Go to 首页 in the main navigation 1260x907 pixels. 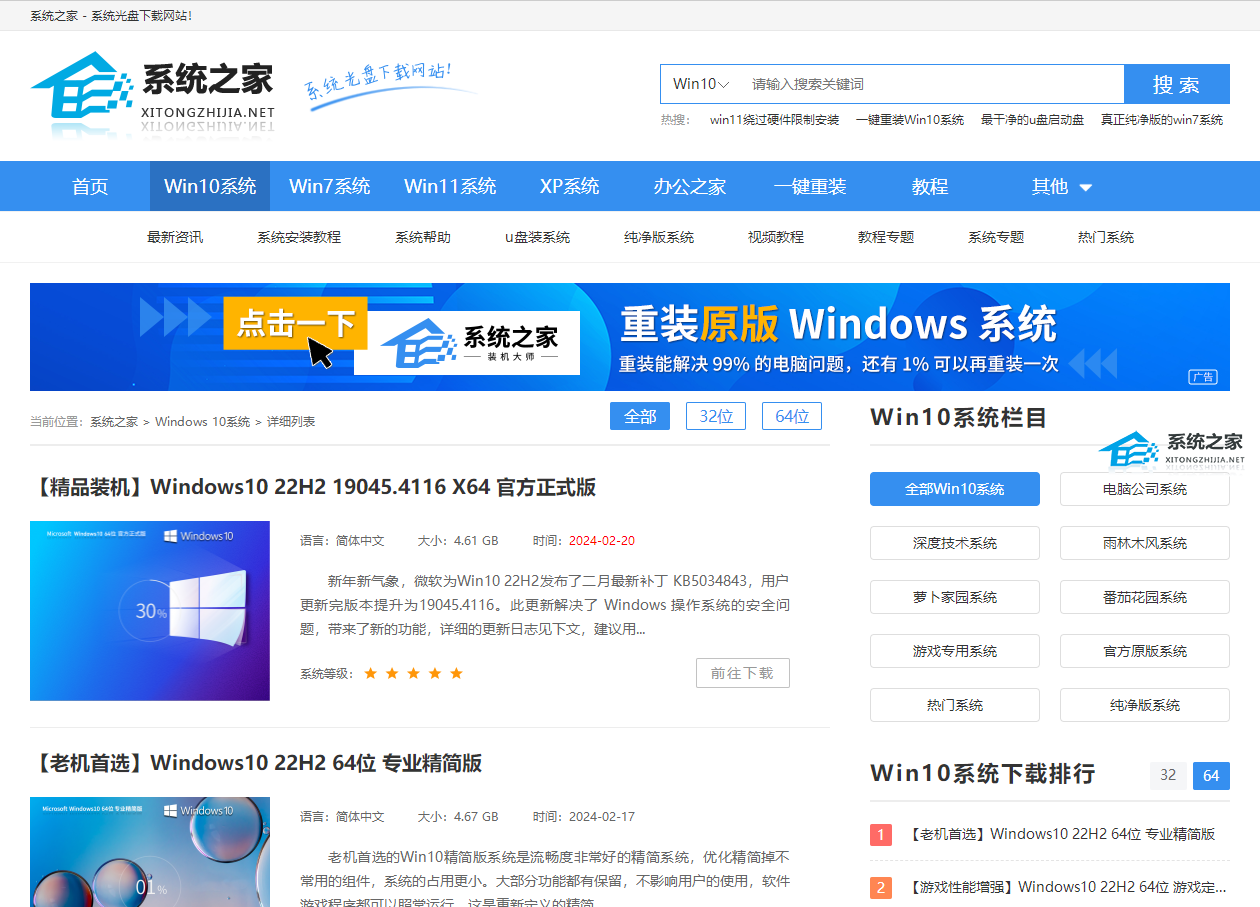click(x=90, y=186)
